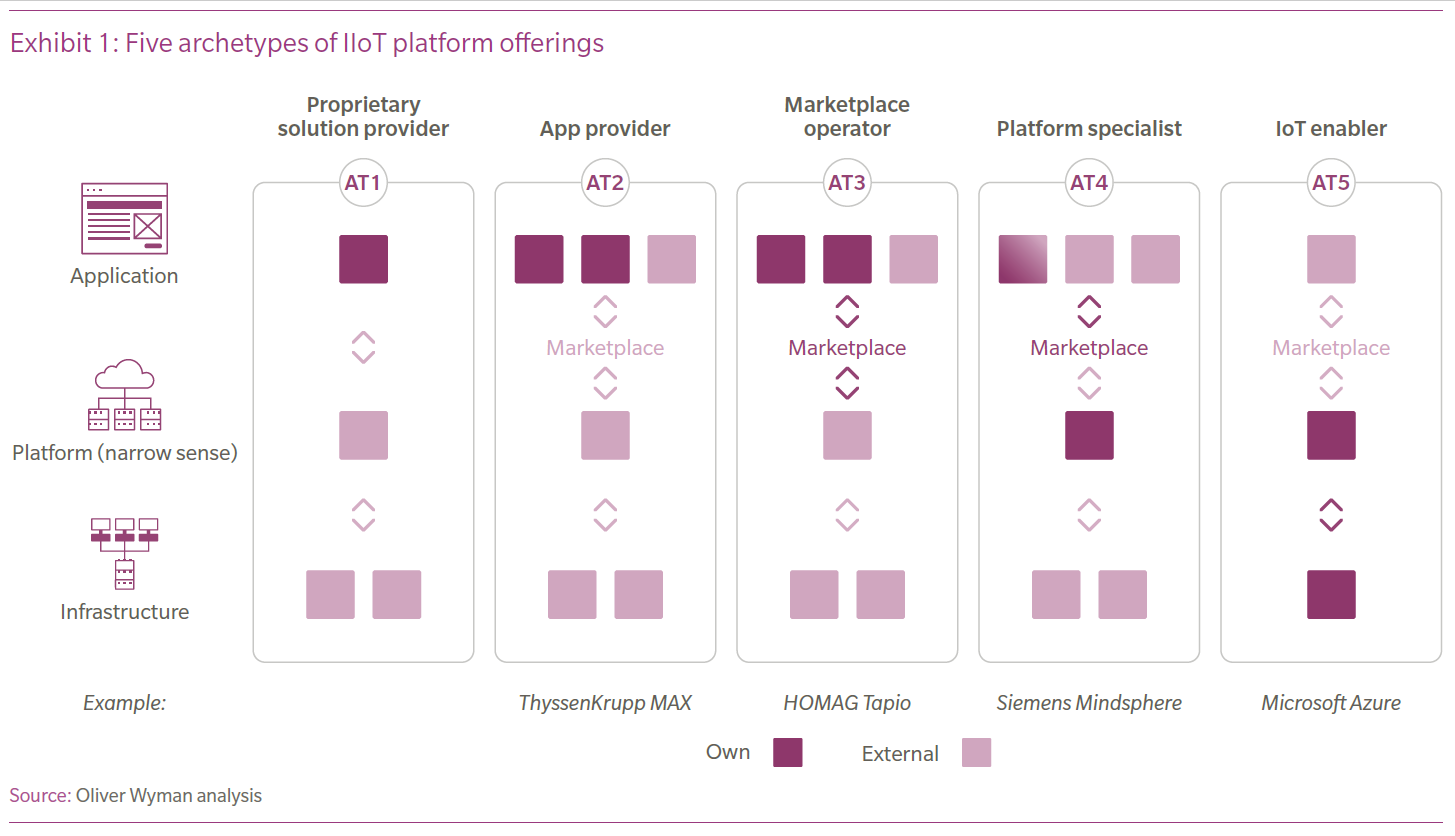Select the AT2 circle badge
1455x836 pixels.
click(x=605, y=183)
